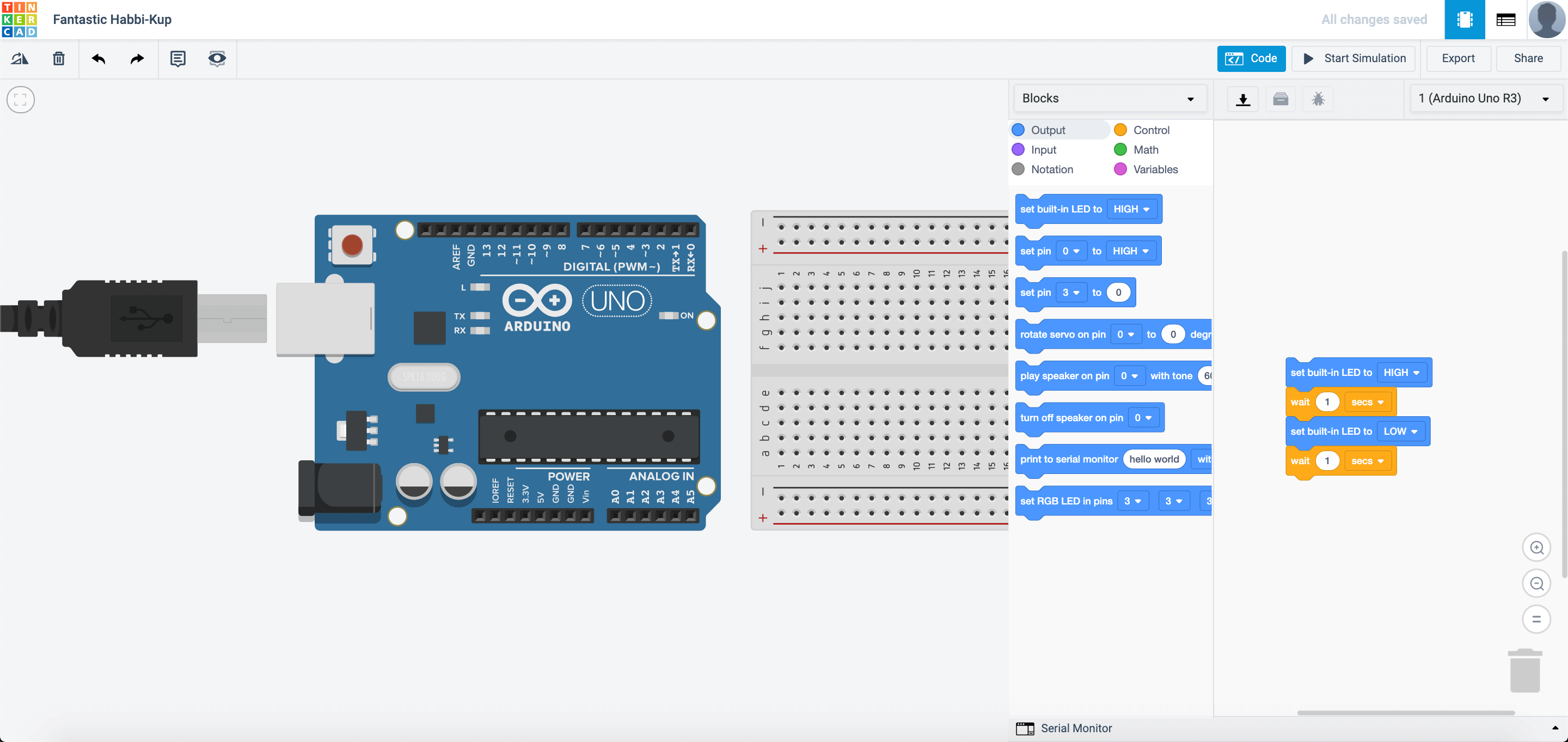Open the code libraries archive icon
The width and height of the screenshot is (1568, 742).
click(1281, 99)
